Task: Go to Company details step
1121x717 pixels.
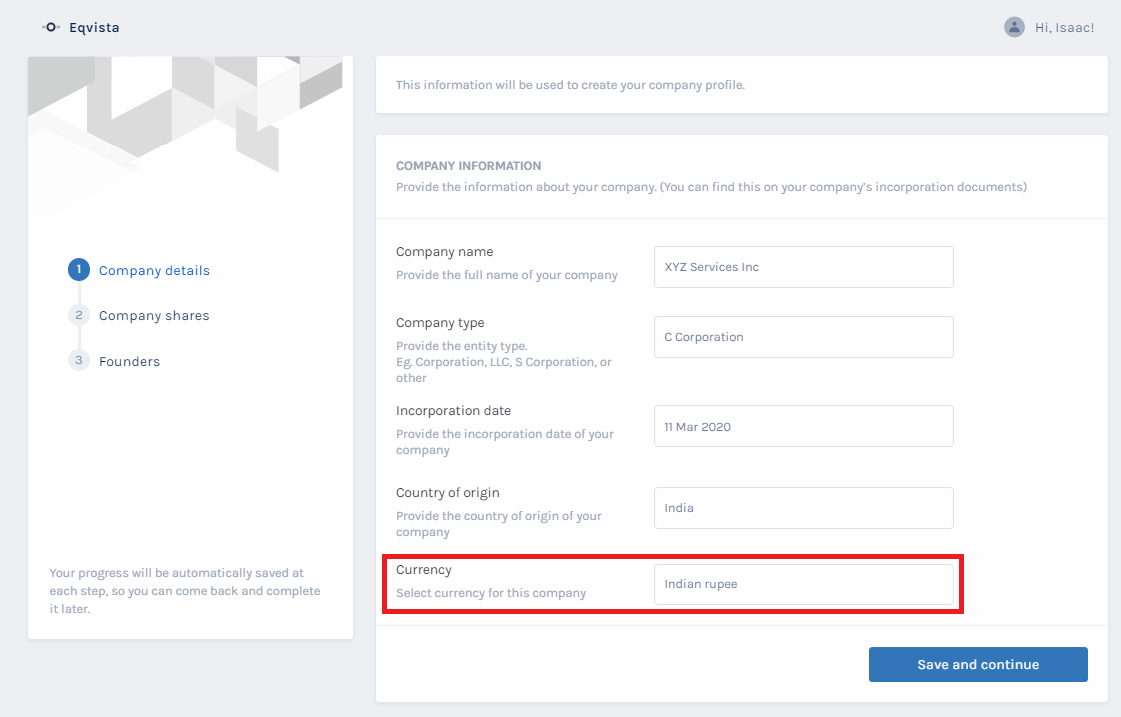Action: 154,270
